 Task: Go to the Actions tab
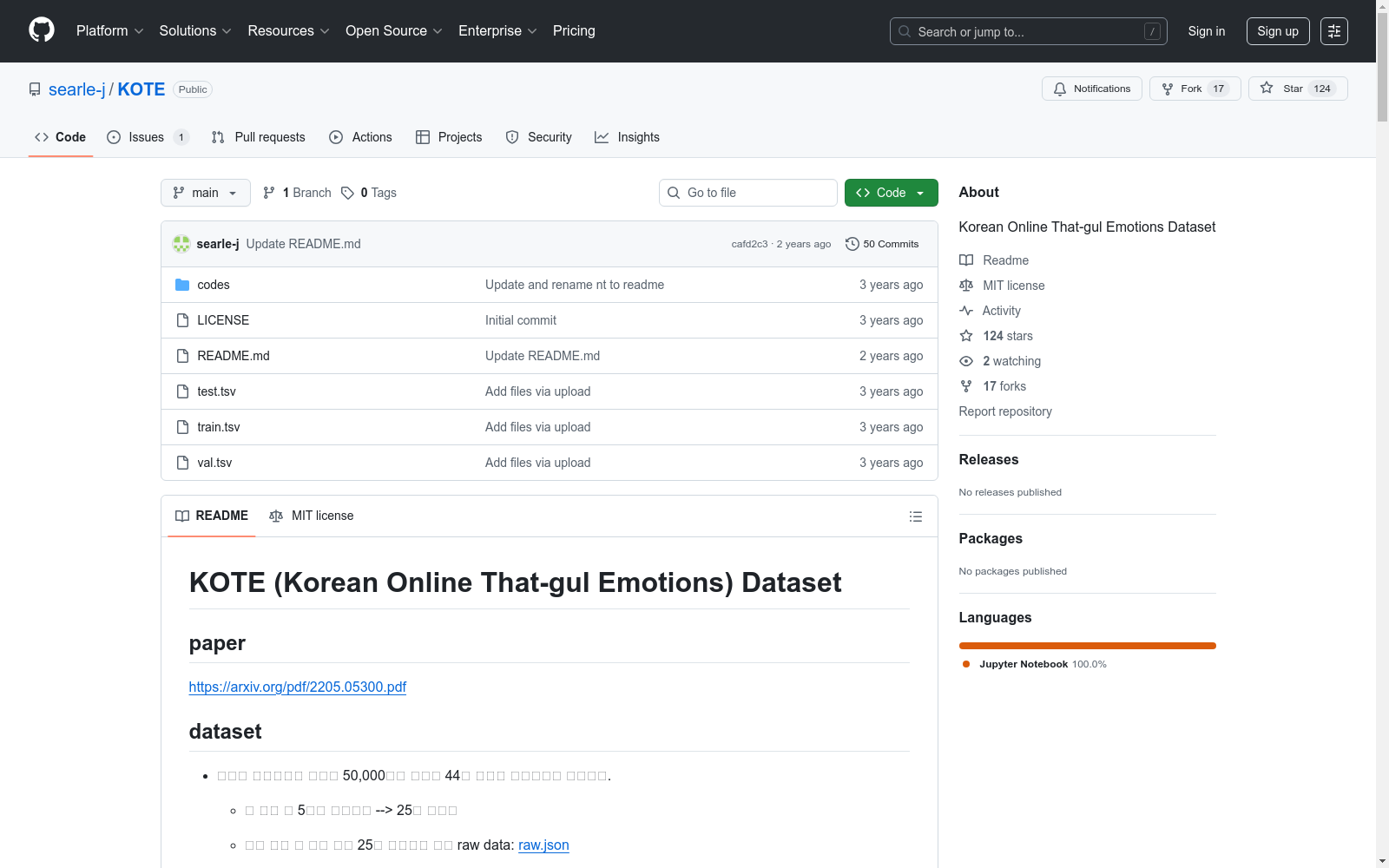click(361, 137)
